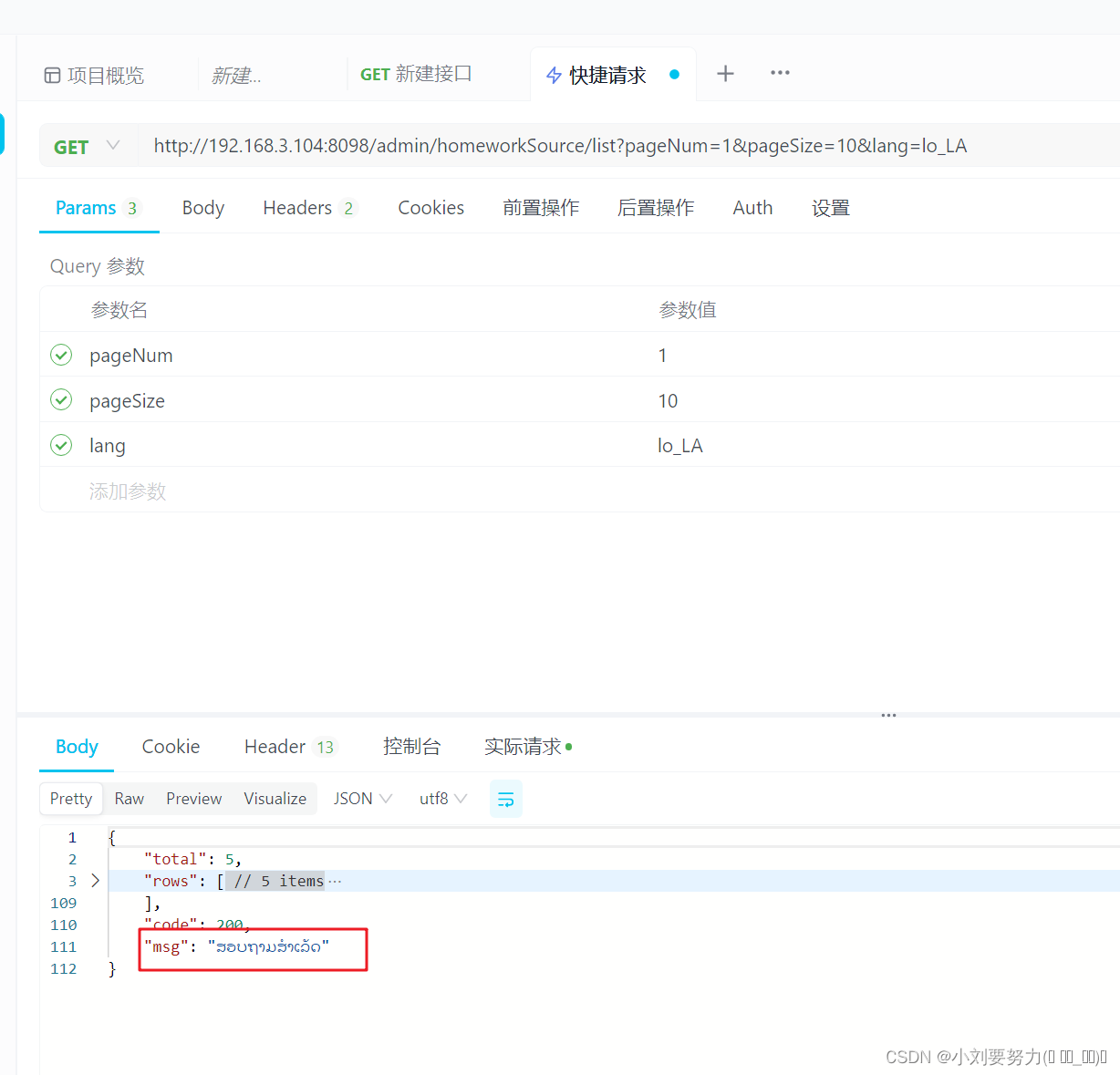Click the line wrap icon next to utf8

pos(506,798)
